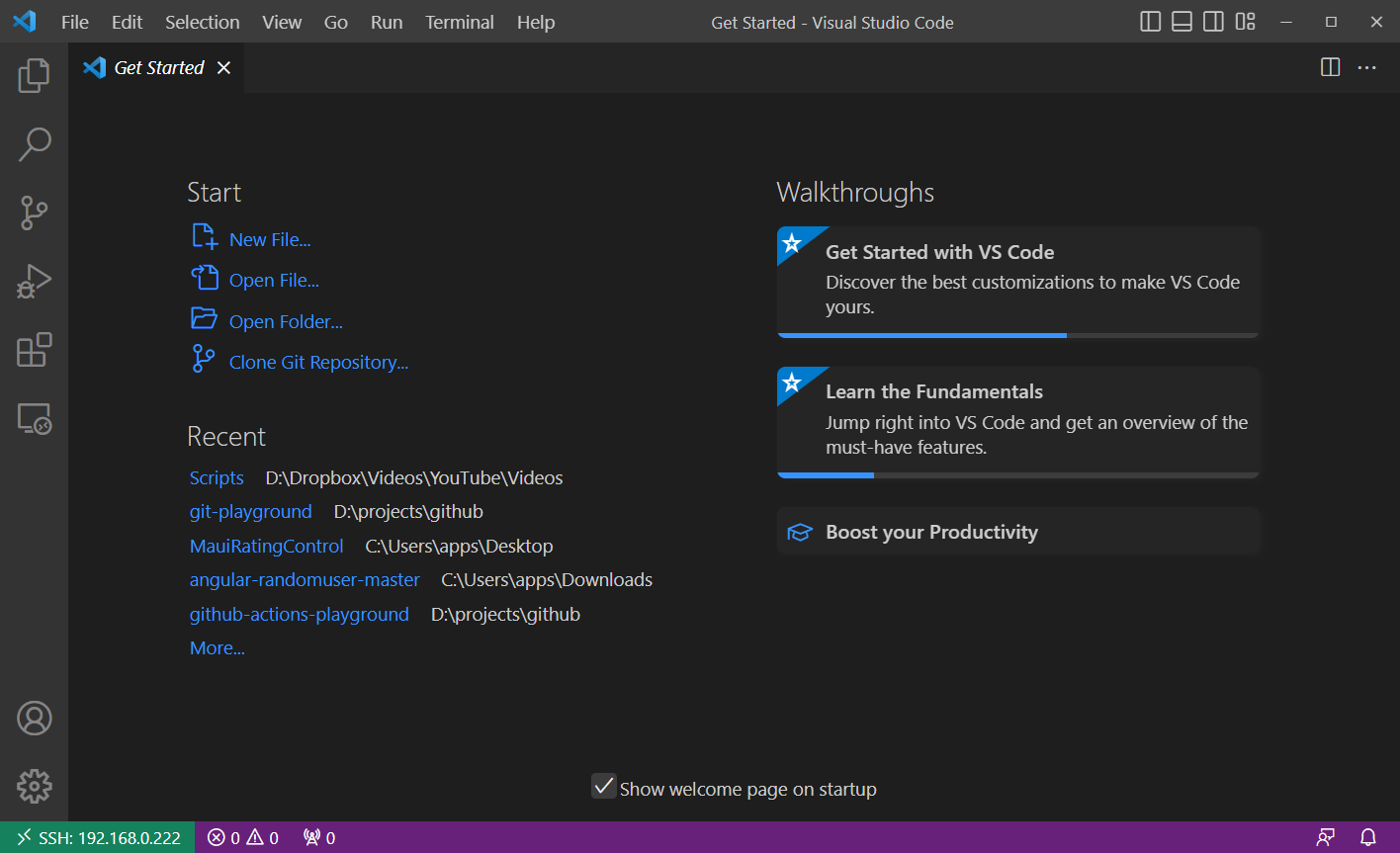Open the Search view icon

[34, 144]
